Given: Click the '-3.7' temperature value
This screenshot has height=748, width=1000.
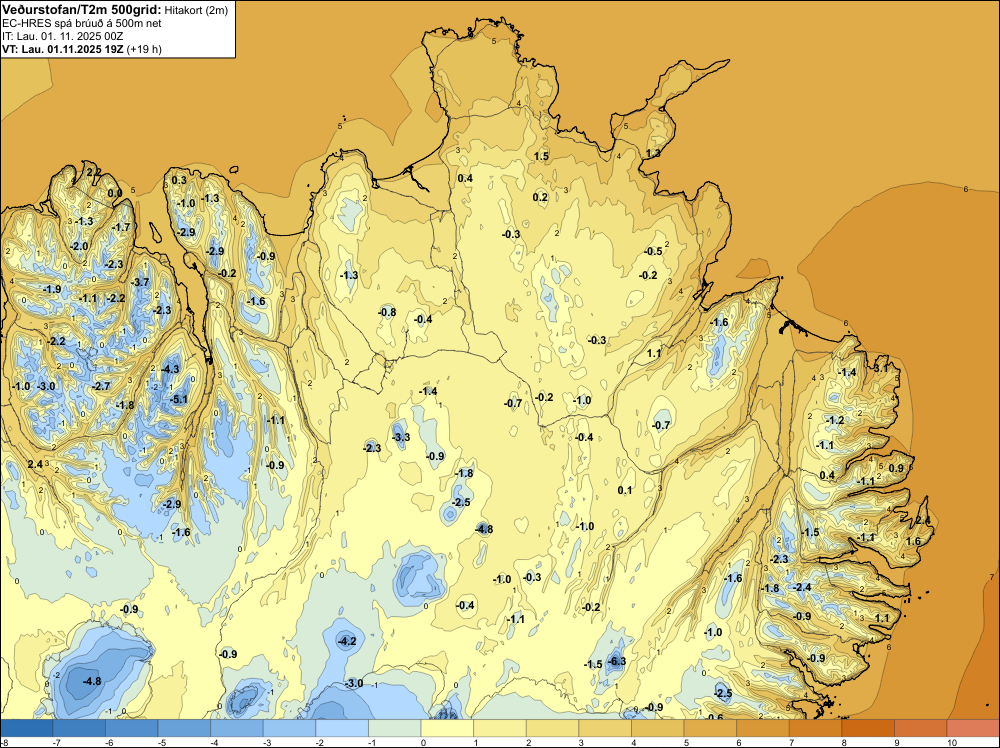Looking at the screenshot, I should (140, 282).
